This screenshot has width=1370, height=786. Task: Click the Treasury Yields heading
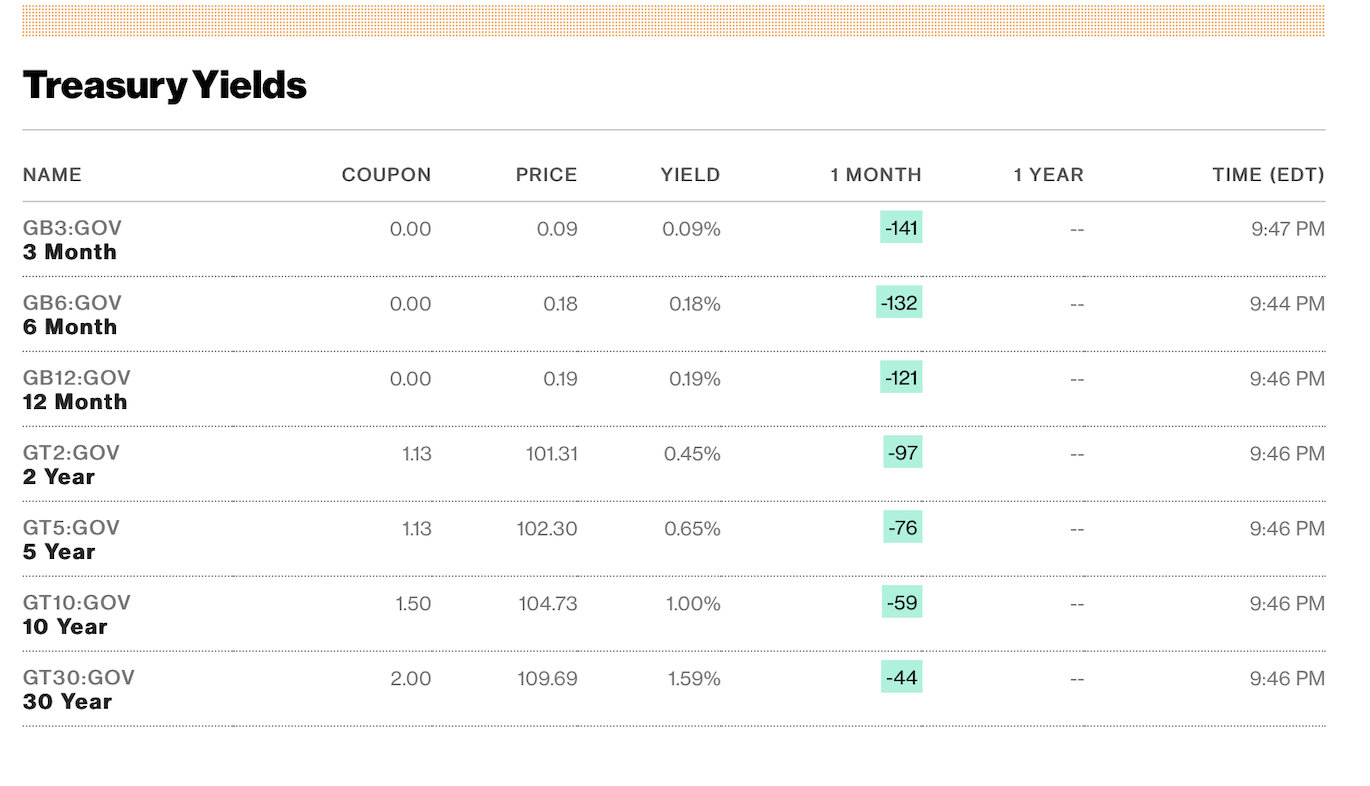click(x=165, y=86)
